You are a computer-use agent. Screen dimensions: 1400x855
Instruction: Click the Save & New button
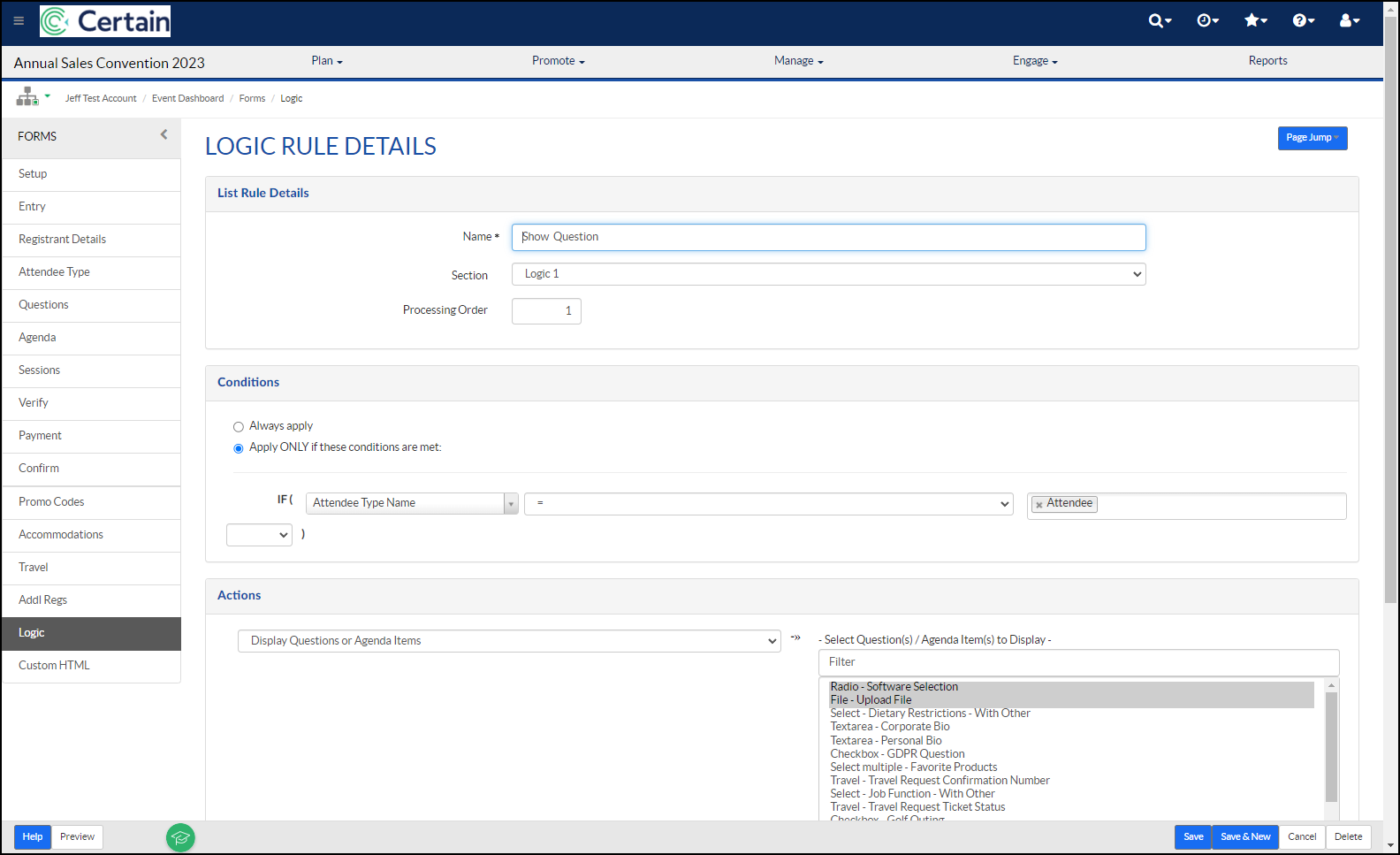[x=1245, y=837]
